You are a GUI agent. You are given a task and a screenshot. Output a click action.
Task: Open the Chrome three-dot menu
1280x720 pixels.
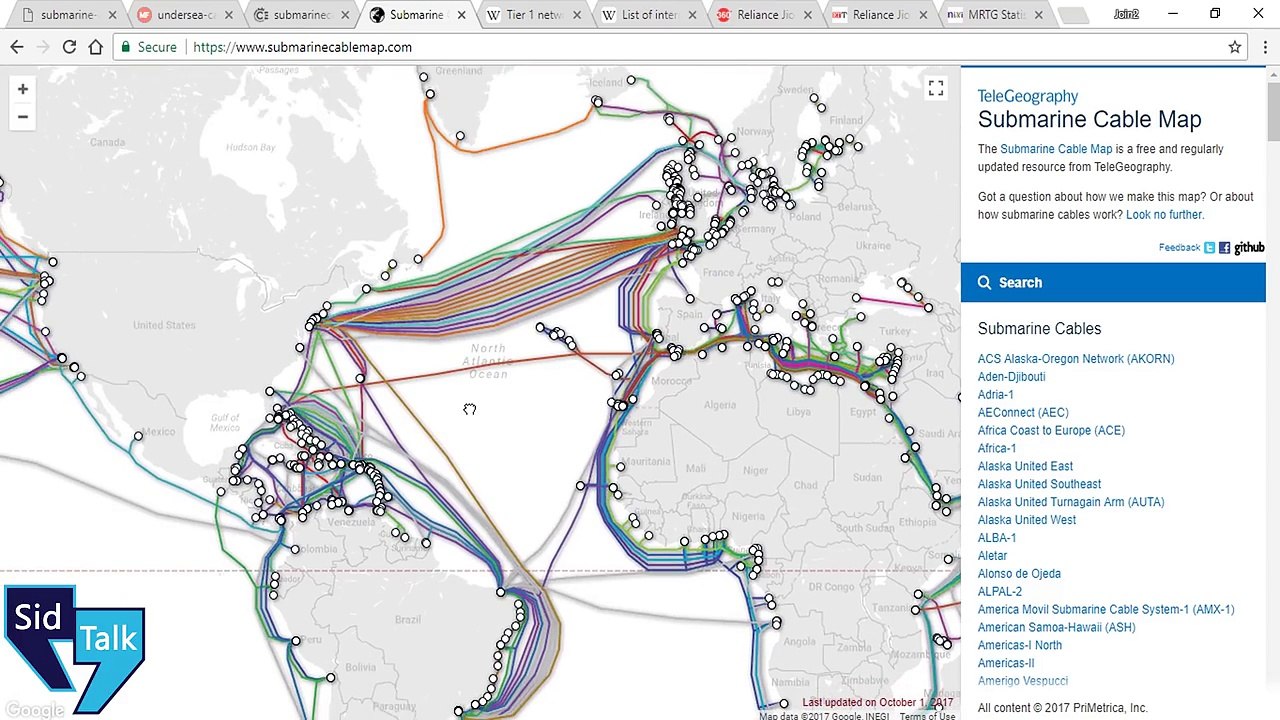point(1264,47)
